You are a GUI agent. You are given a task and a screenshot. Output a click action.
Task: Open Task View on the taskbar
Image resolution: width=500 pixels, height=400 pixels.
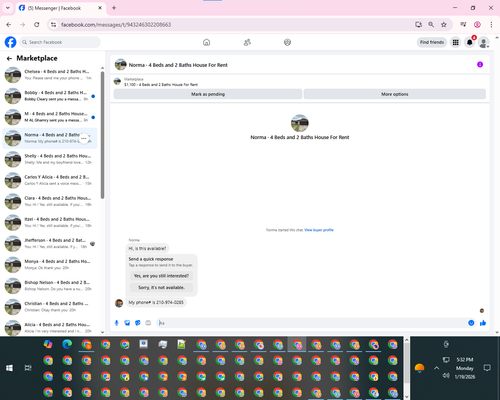click(x=28, y=368)
